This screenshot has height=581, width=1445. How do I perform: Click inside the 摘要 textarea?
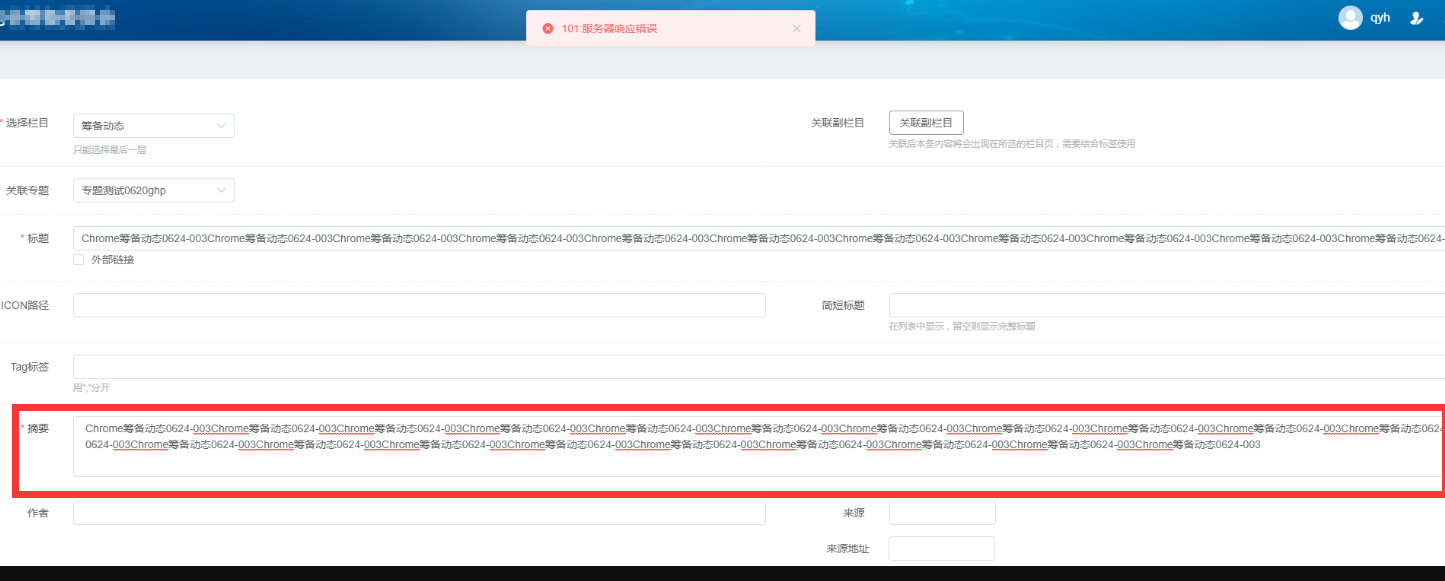click(x=759, y=446)
